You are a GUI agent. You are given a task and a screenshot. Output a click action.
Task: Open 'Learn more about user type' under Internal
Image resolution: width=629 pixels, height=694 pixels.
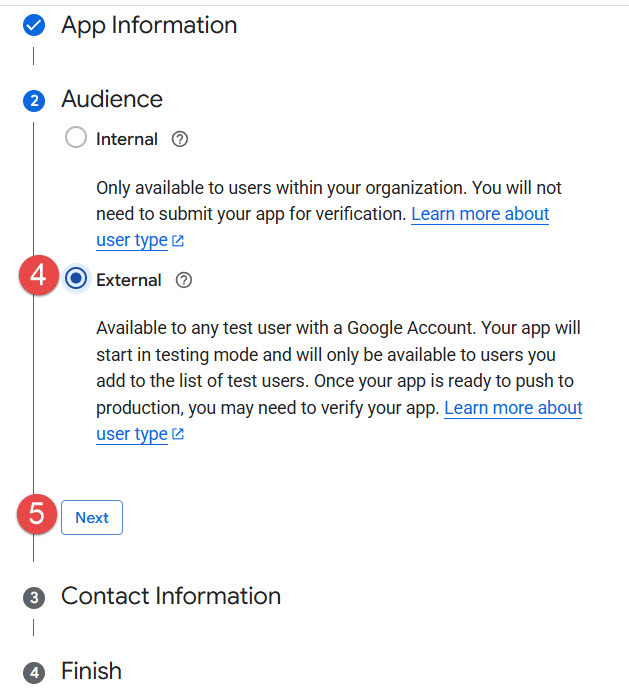479,214
